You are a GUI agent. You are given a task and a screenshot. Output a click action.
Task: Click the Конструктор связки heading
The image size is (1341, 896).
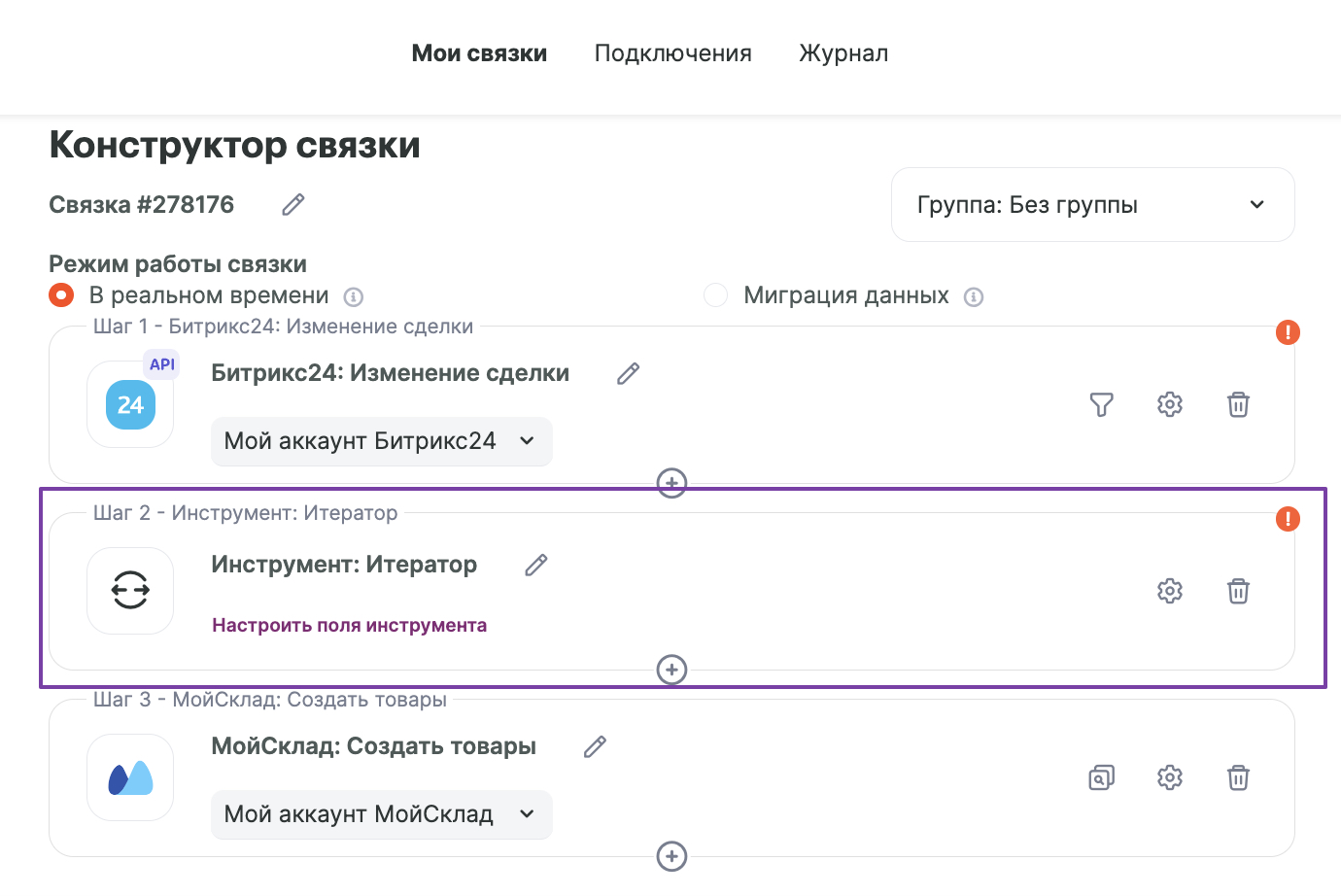(234, 145)
